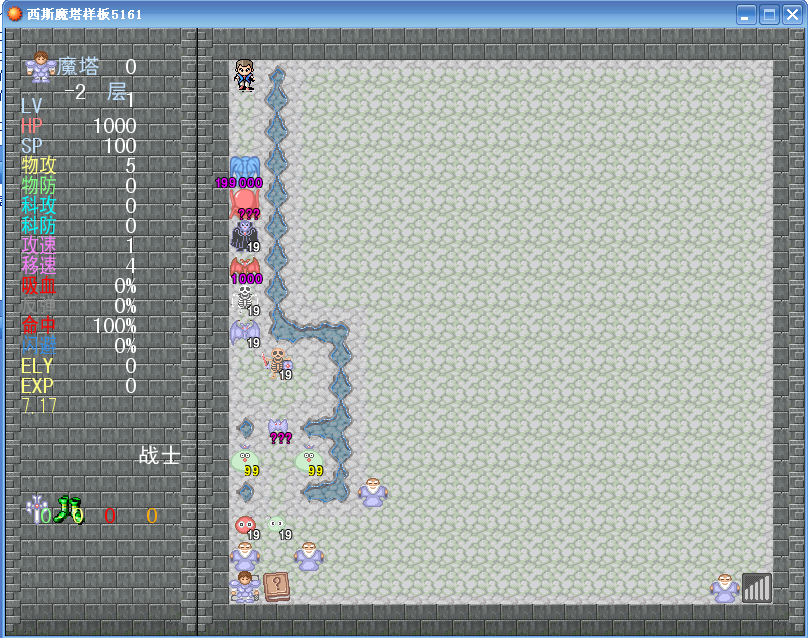
Task: Click the red key count 0
Action: point(110,516)
